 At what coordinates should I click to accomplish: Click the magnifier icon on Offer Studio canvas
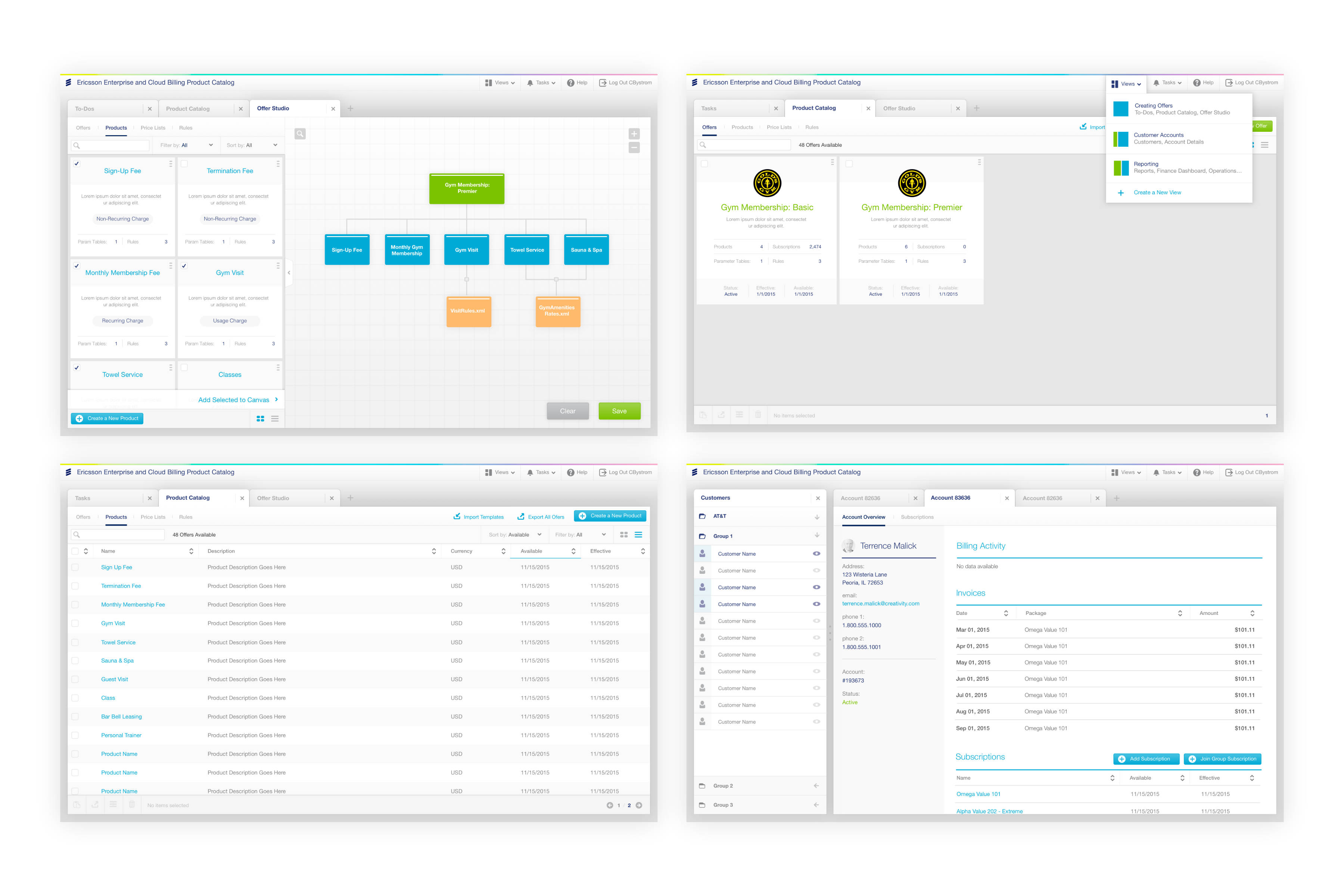pyautogui.click(x=300, y=134)
